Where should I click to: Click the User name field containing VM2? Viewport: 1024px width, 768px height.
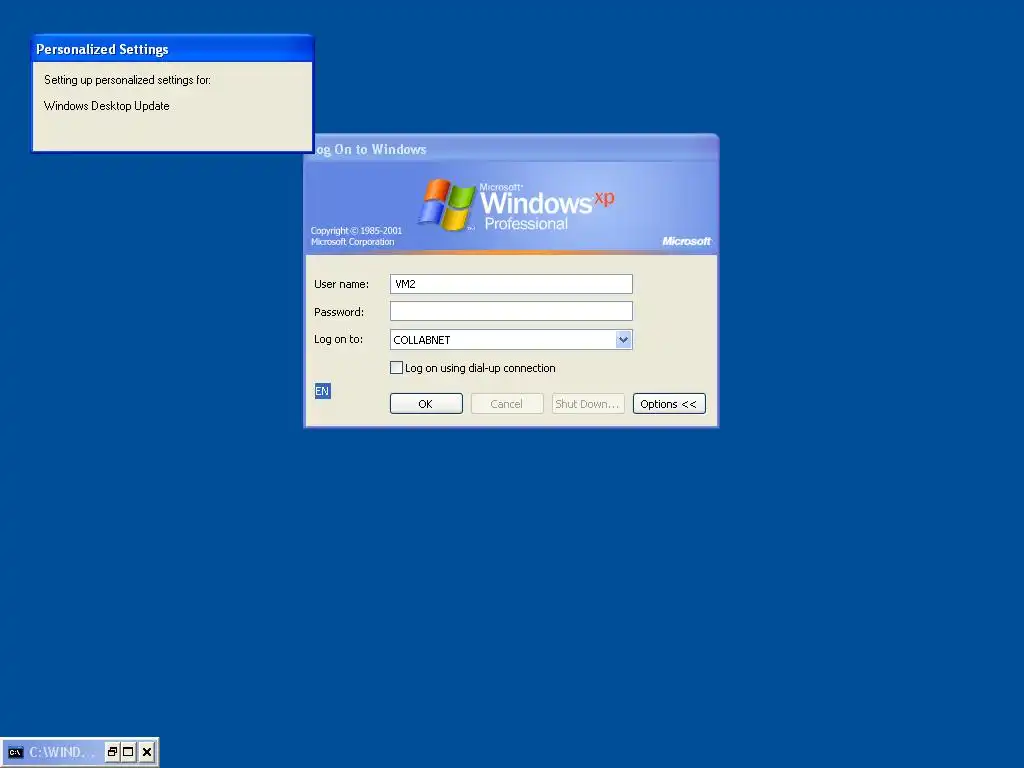pyautogui.click(x=511, y=284)
